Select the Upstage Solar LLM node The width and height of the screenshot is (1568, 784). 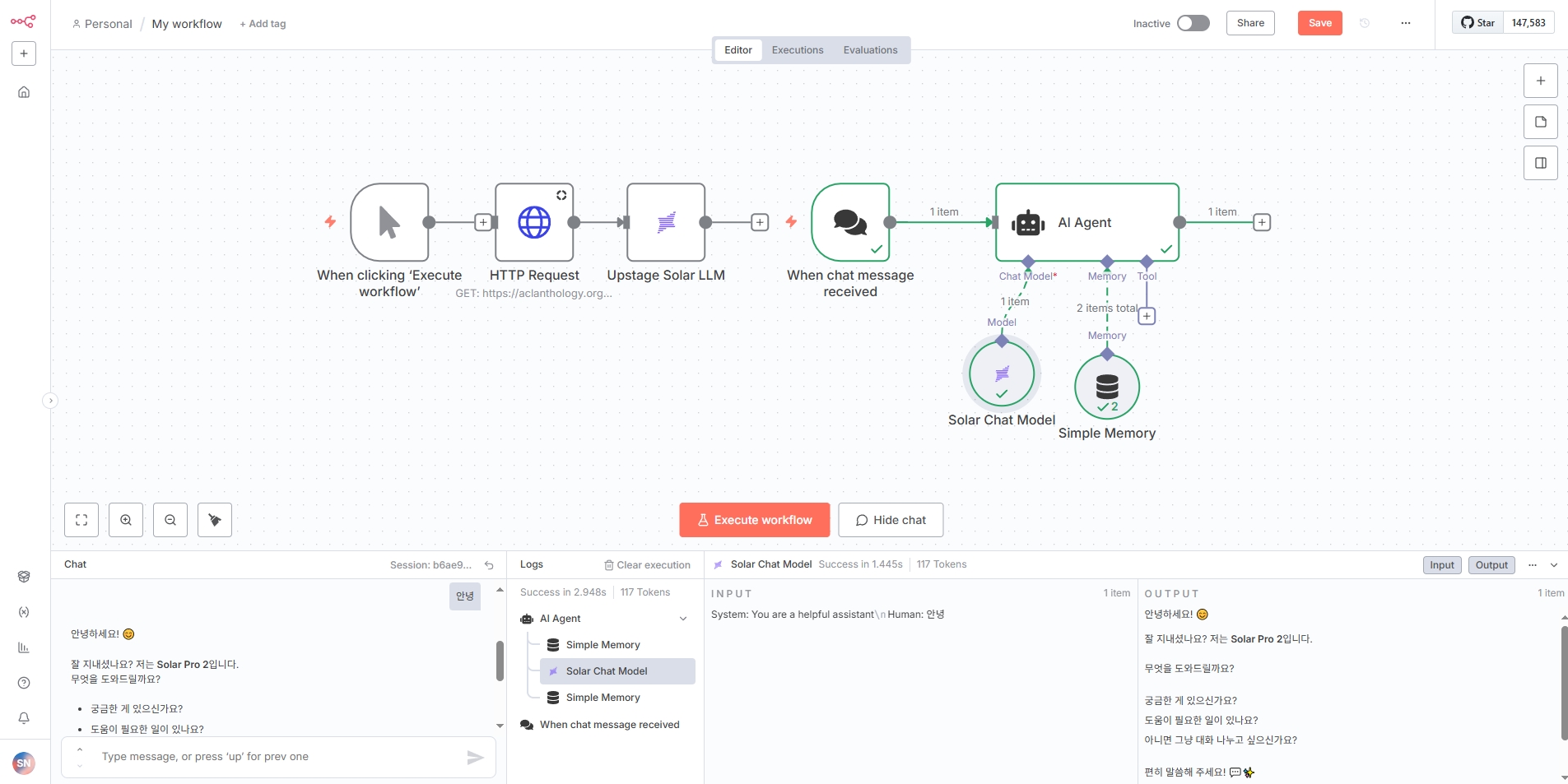[666, 222]
